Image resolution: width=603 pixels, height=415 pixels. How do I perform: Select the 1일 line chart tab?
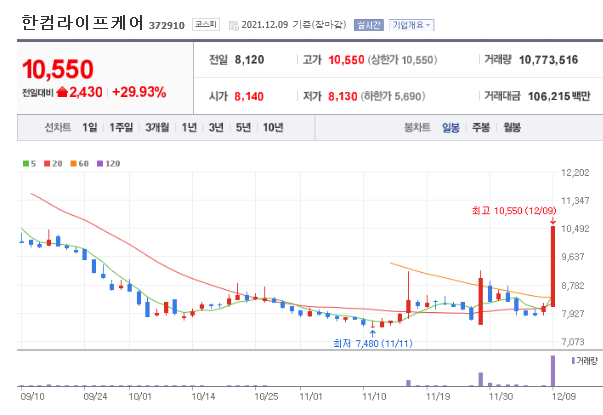pos(90,127)
